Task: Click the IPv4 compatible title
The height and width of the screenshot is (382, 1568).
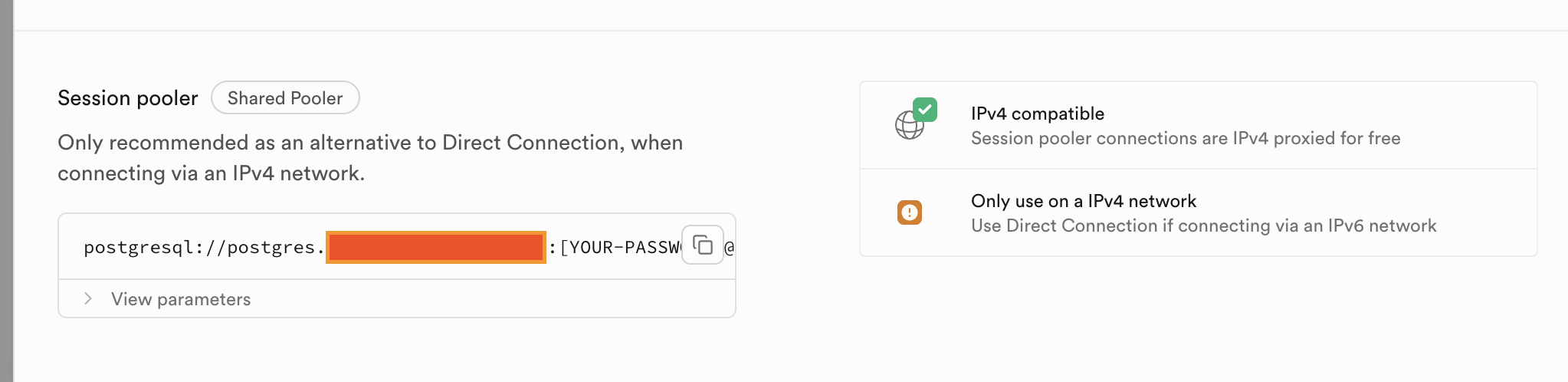Action: coord(1038,114)
